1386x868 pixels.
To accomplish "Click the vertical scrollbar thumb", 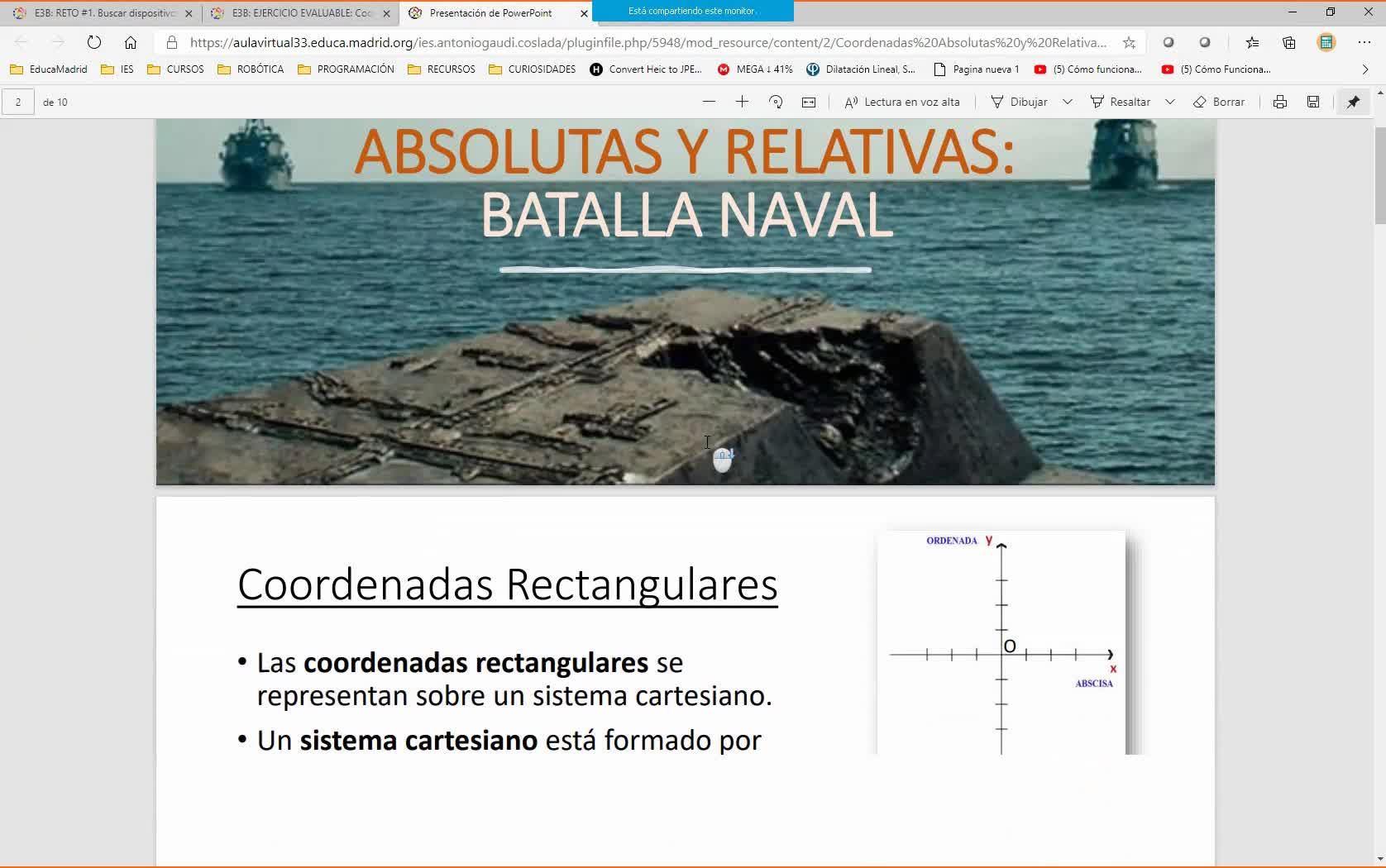I will coord(1379,174).
